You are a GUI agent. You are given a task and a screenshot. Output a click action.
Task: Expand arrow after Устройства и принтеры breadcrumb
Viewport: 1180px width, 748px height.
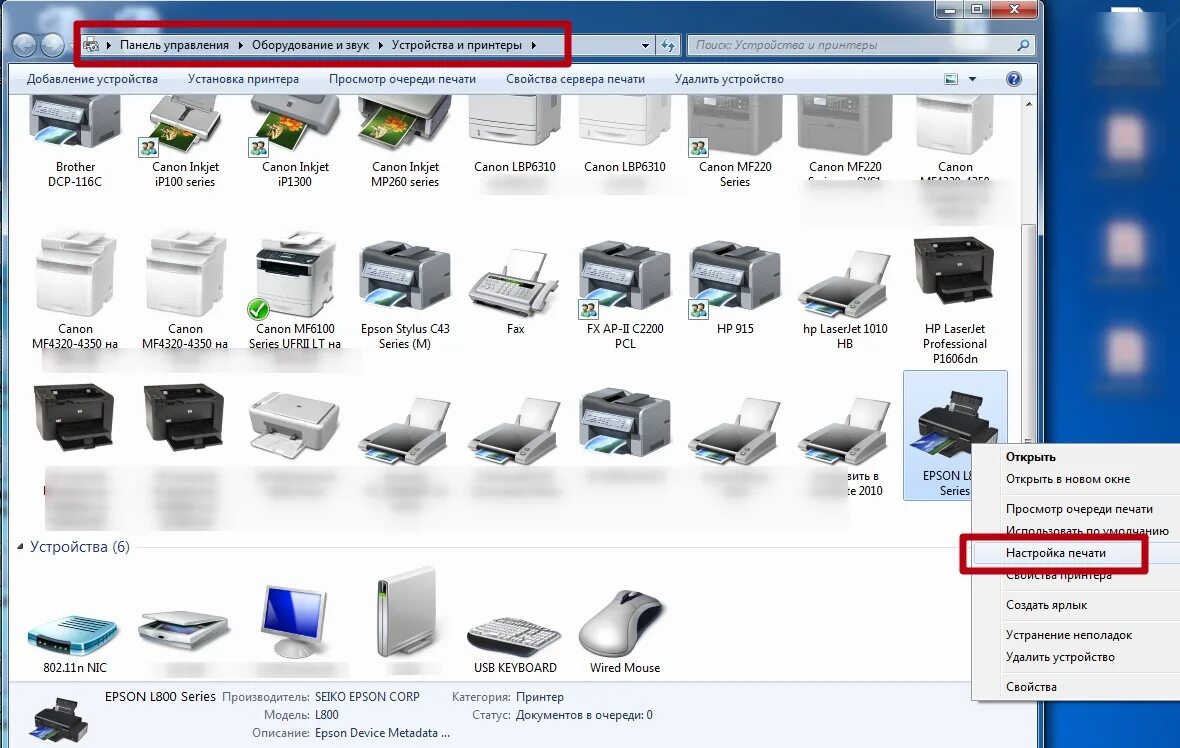click(534, 45)
